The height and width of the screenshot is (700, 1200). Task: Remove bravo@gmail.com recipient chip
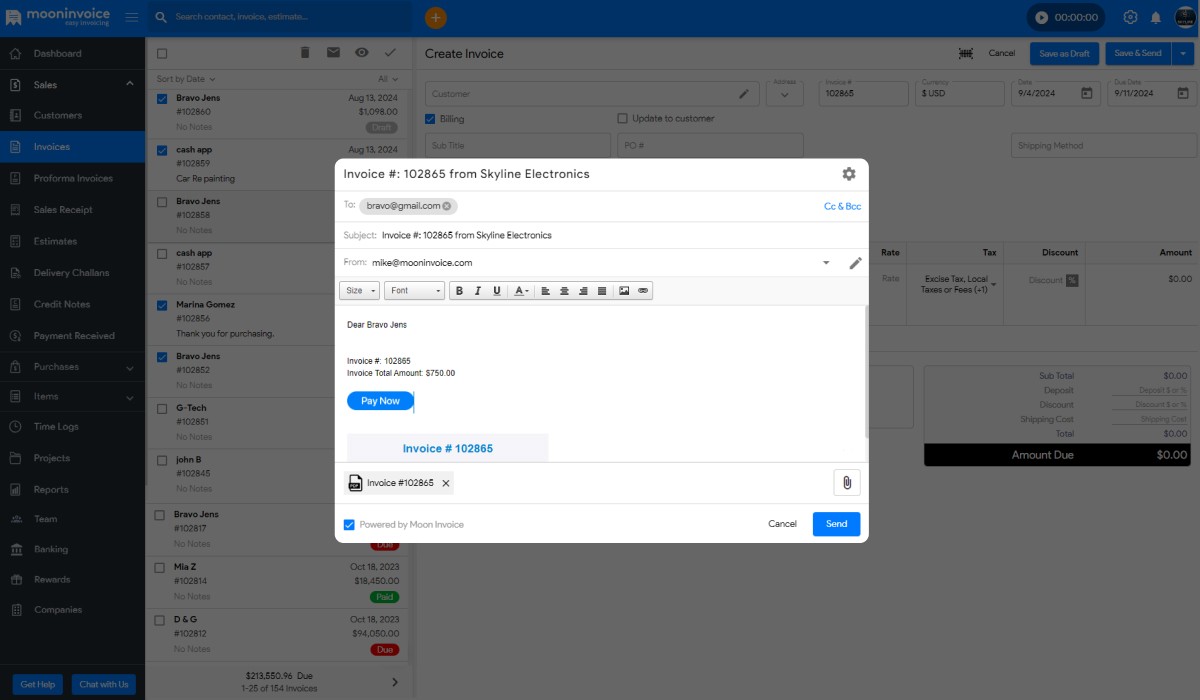point(447,206)
